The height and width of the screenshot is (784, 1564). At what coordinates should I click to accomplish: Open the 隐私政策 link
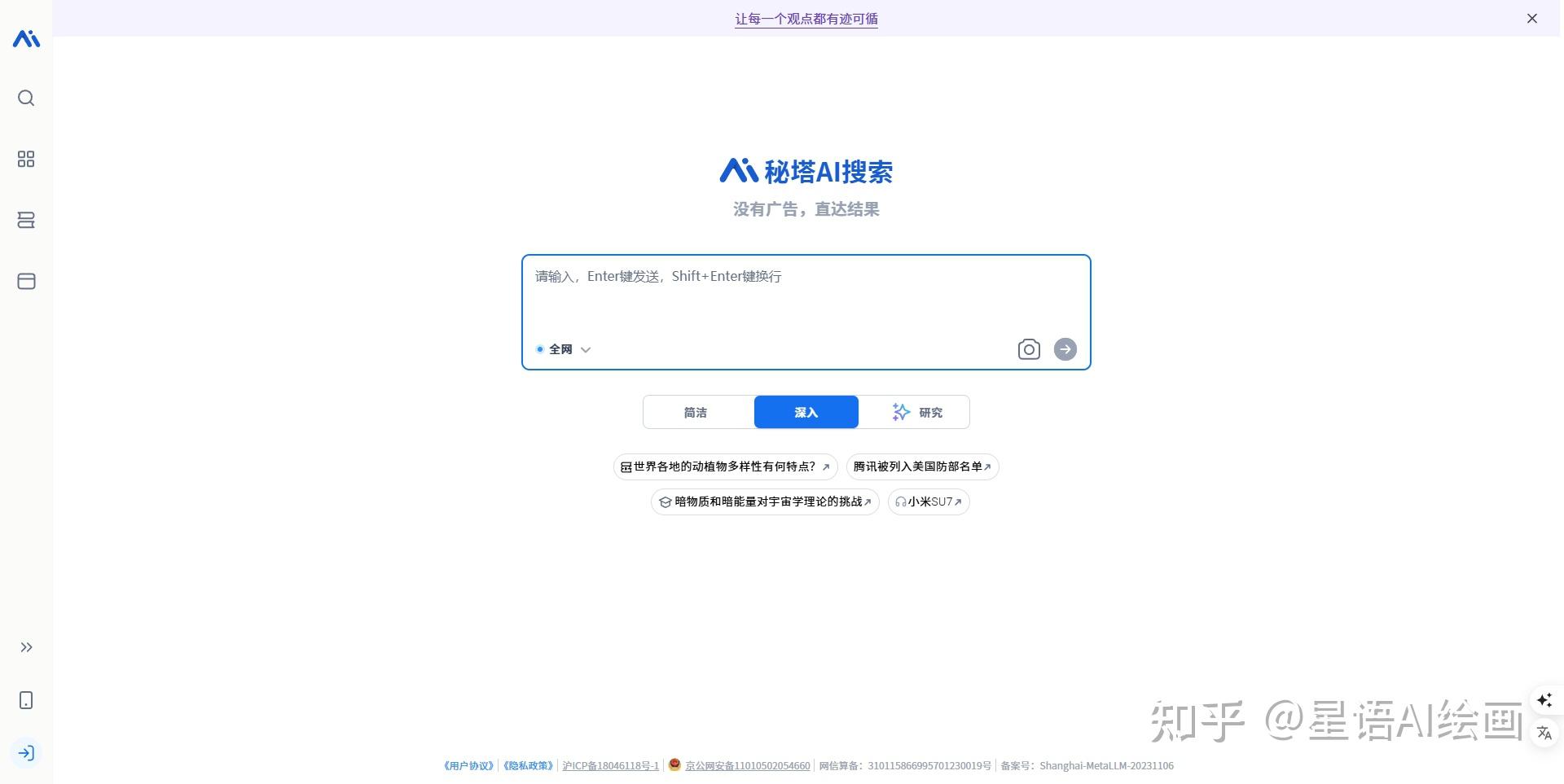point(529,765)
